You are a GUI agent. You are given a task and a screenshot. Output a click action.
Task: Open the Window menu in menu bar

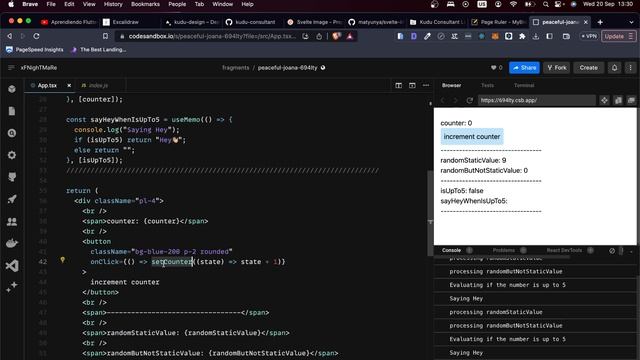pos(222,4)
